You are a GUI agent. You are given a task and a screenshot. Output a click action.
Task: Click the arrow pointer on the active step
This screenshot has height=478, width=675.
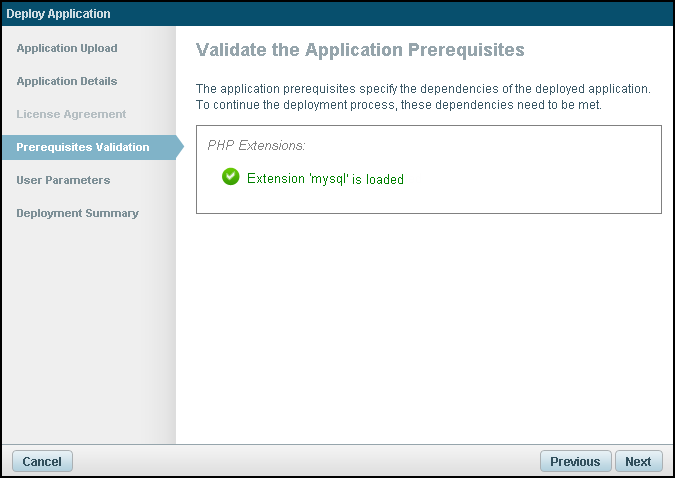(180, 147)
